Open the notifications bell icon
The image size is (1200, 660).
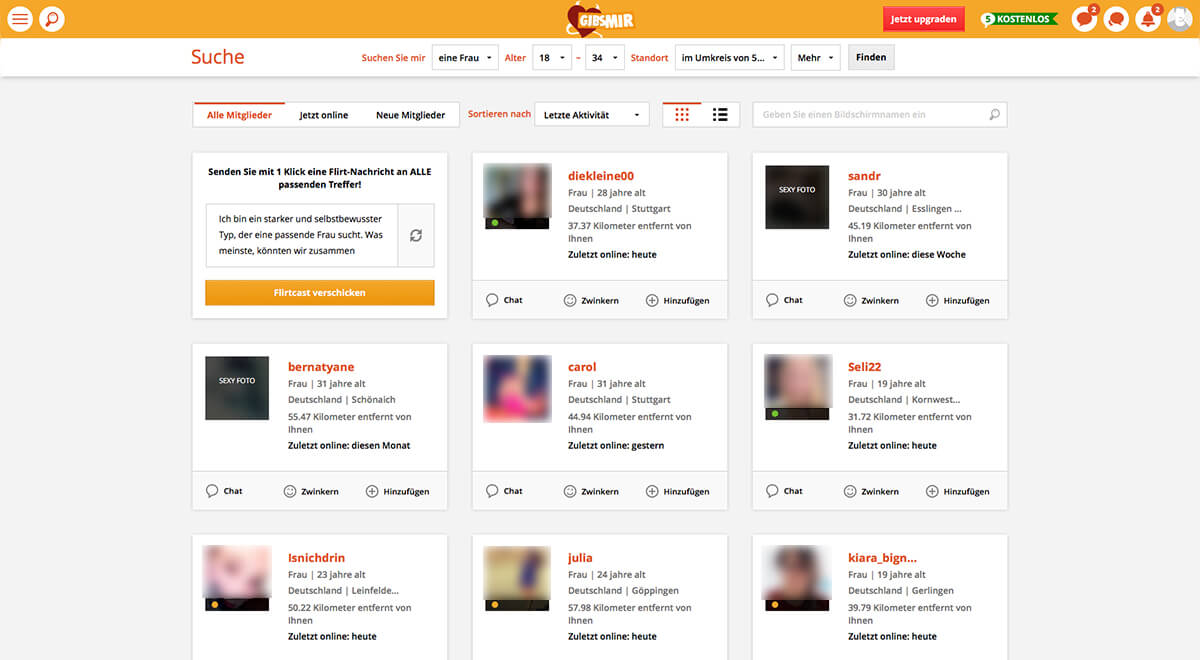(x=1149, y=19)
